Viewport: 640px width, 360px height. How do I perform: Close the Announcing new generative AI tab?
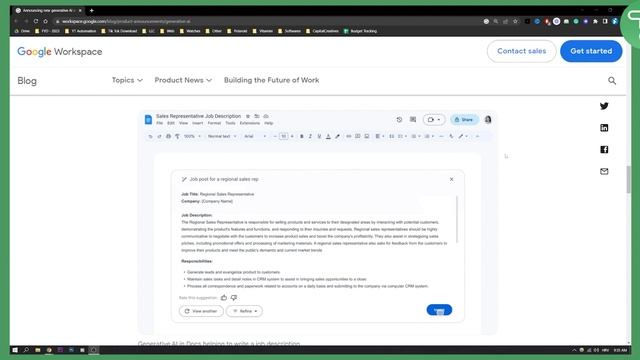[x=80, y=10]
